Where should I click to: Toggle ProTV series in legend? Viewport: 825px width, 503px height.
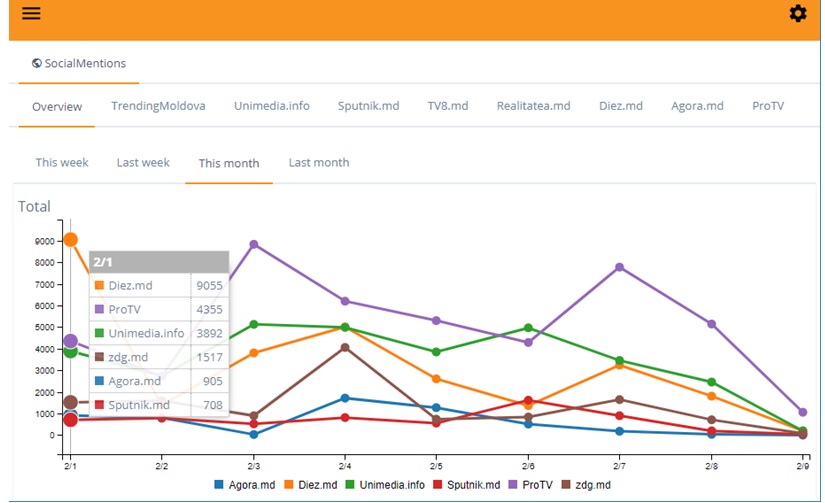530,485
